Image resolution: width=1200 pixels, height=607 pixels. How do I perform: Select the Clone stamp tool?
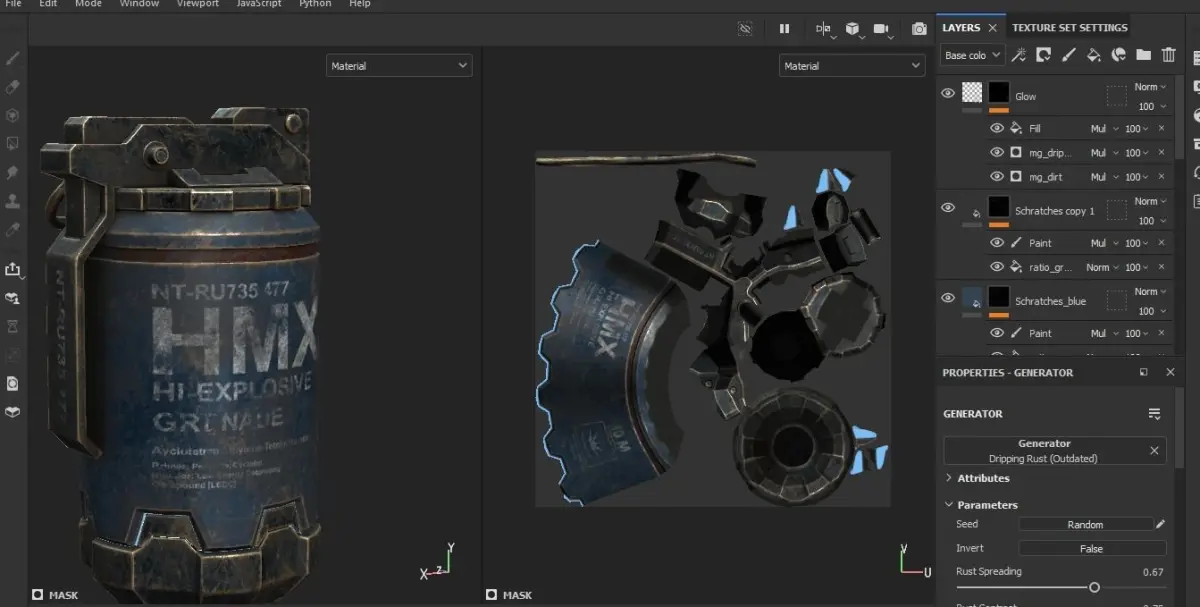point(13,201)
